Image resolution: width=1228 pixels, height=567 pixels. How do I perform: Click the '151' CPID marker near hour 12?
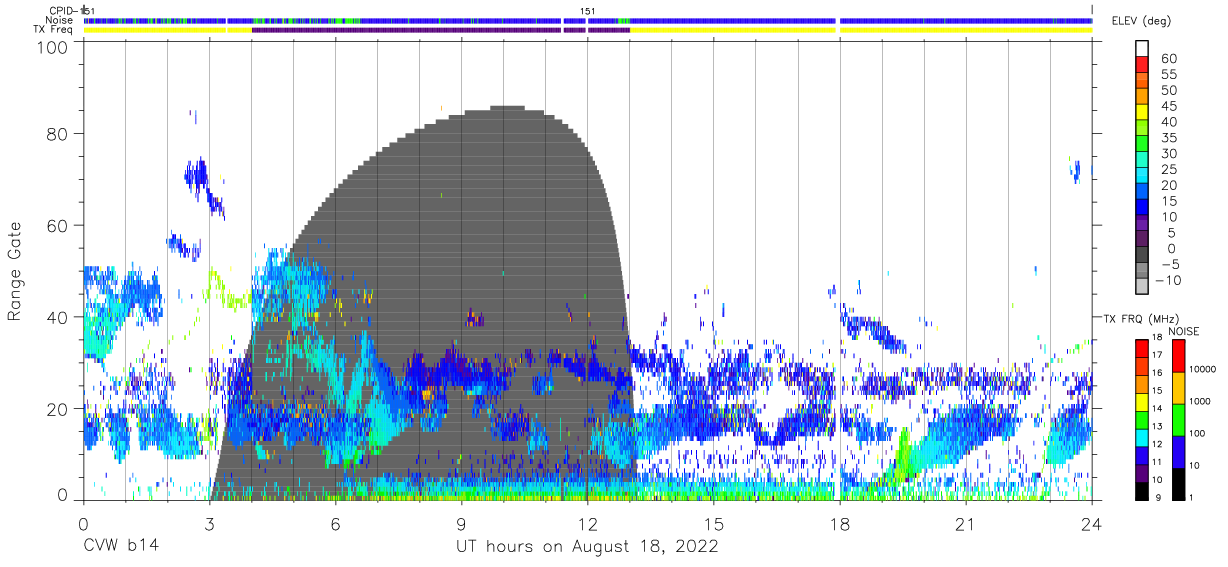pyautogui.click(x=588, y=11)
